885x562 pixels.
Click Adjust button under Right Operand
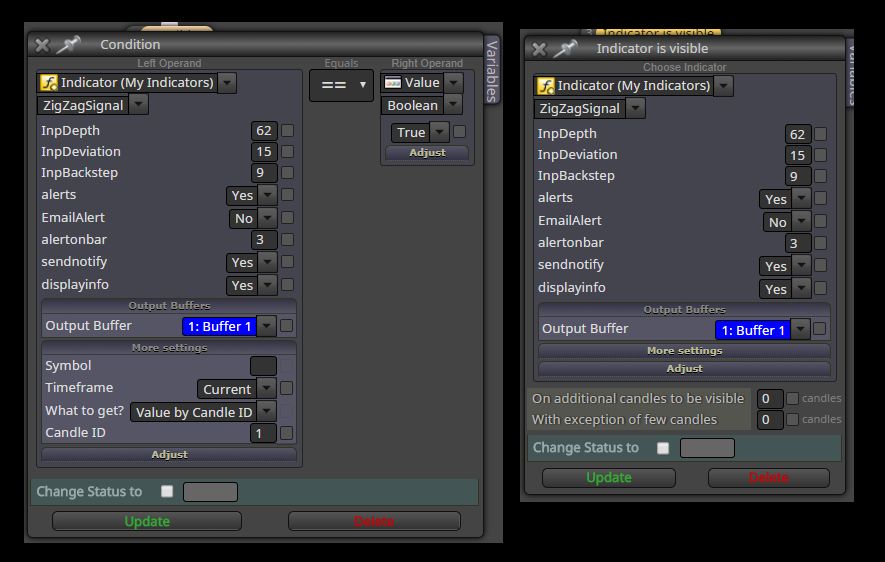coord(427,153)
